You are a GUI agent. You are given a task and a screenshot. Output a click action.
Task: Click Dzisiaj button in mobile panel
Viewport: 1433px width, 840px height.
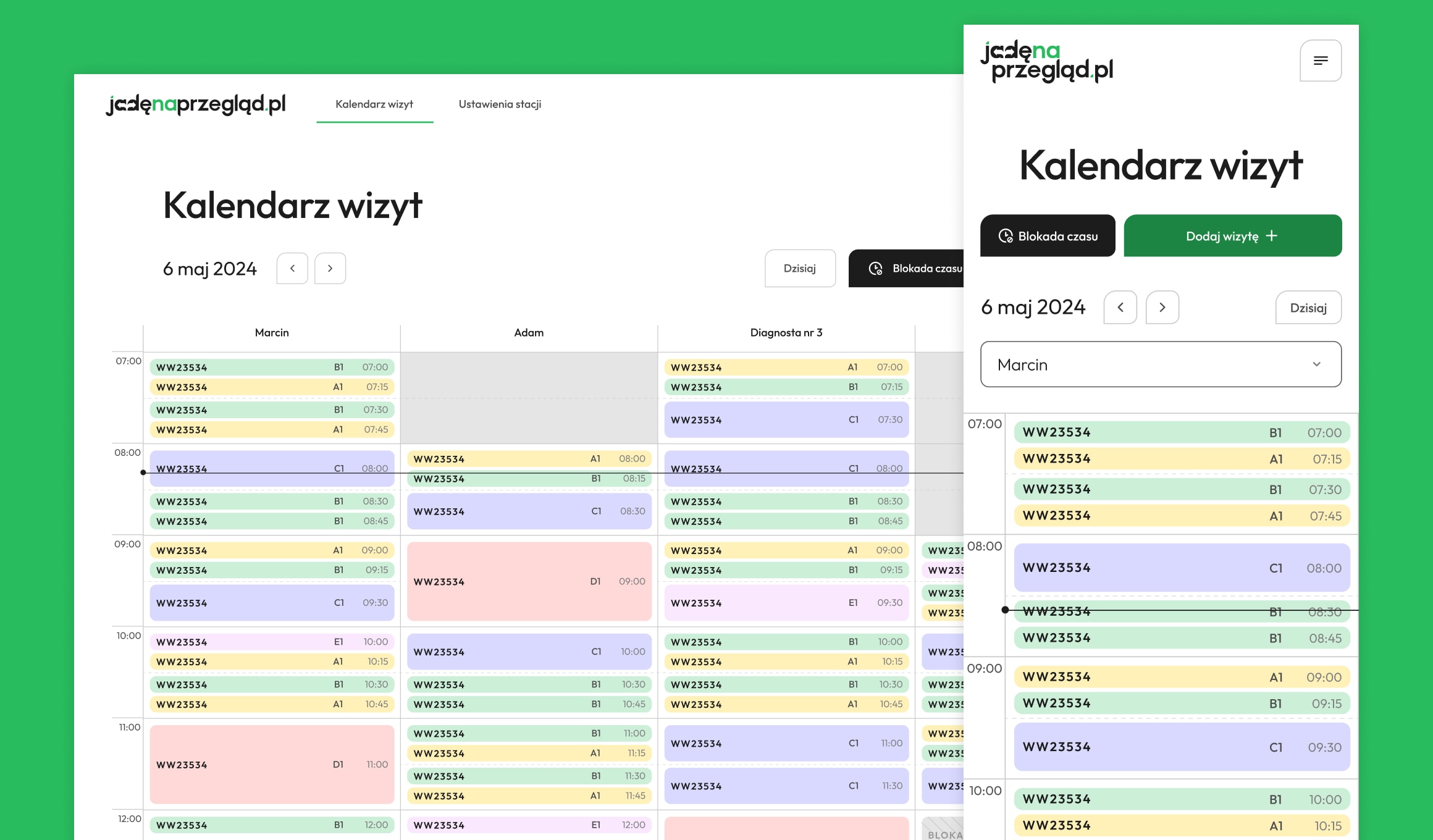coord(1308,308)
